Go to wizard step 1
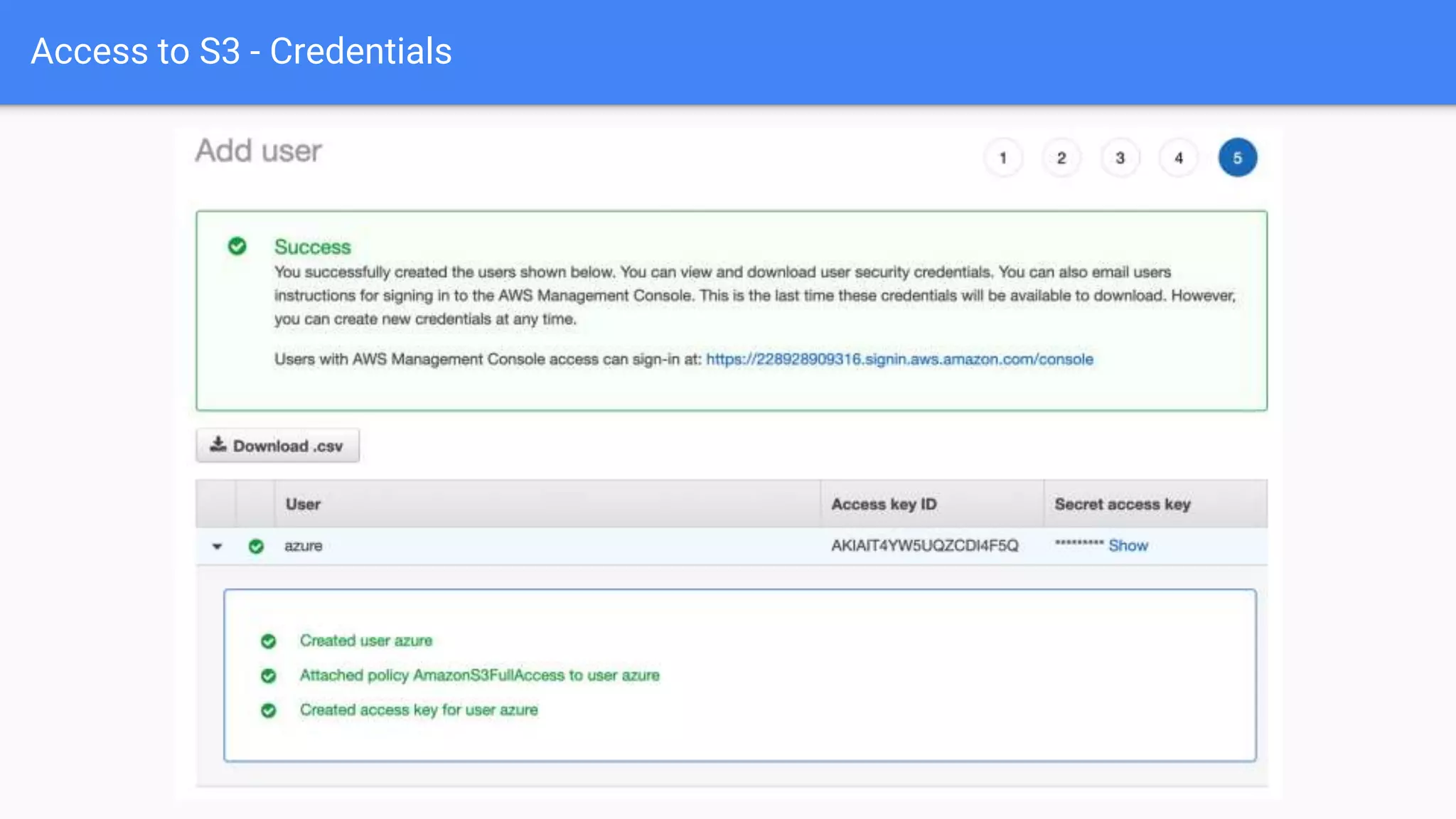Screen dimensions: 1456x819 point(1003,158)
